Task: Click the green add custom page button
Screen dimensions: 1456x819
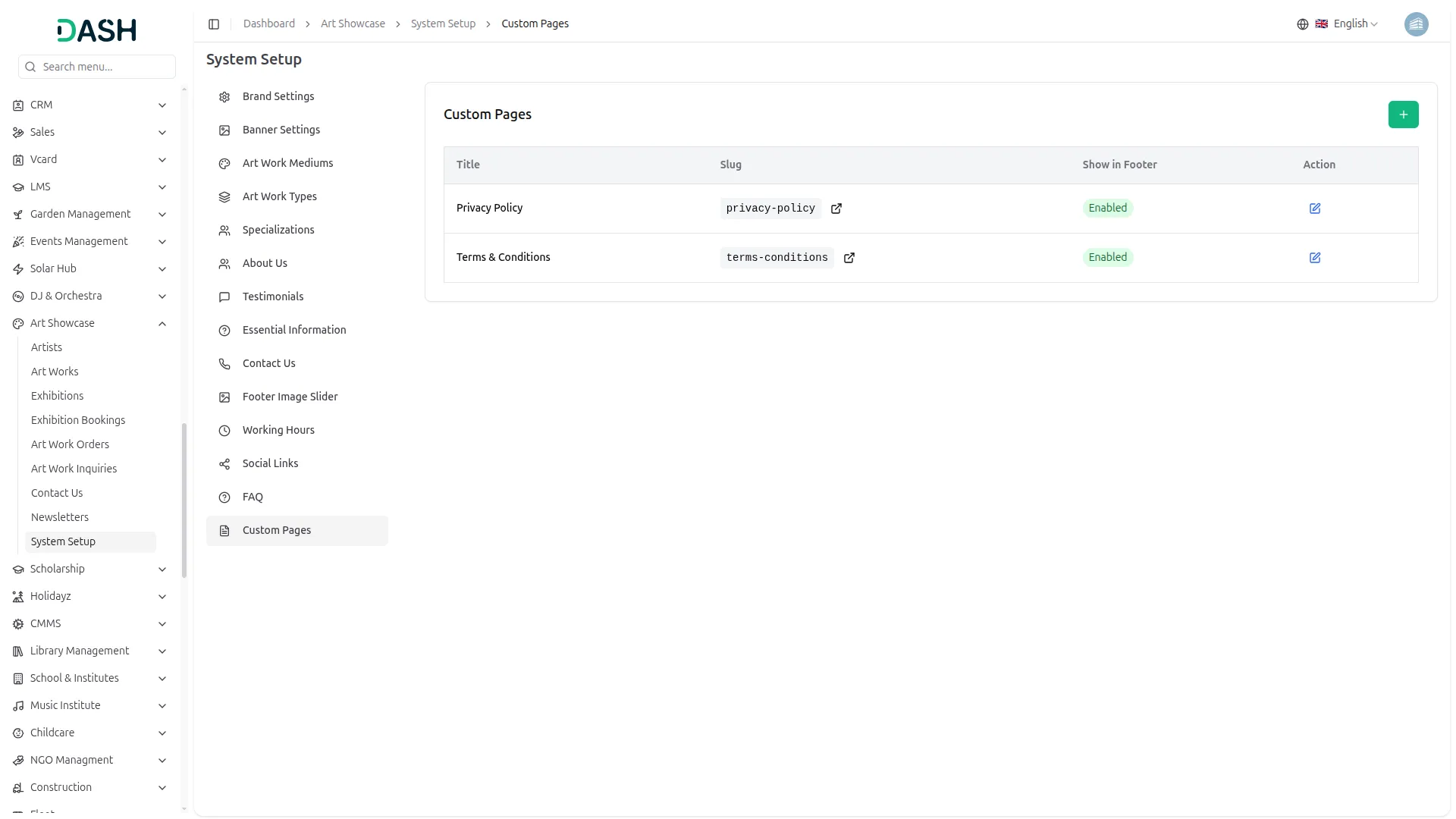Action: point(1403,115)
